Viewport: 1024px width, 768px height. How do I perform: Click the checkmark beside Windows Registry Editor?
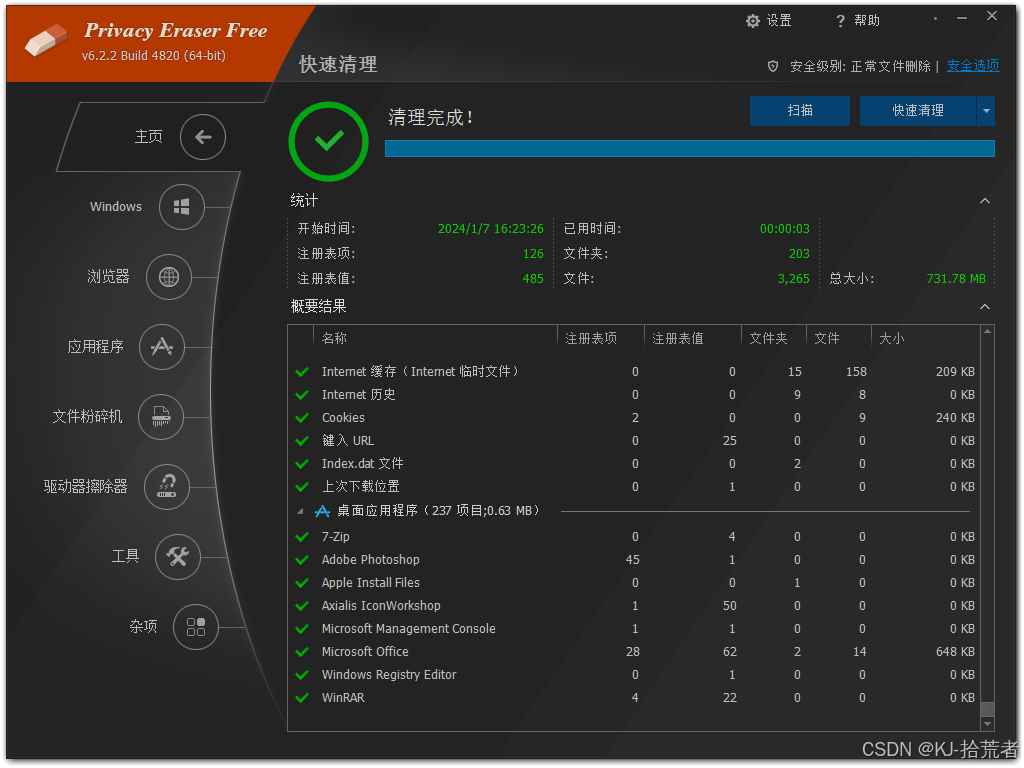point(302,675)
